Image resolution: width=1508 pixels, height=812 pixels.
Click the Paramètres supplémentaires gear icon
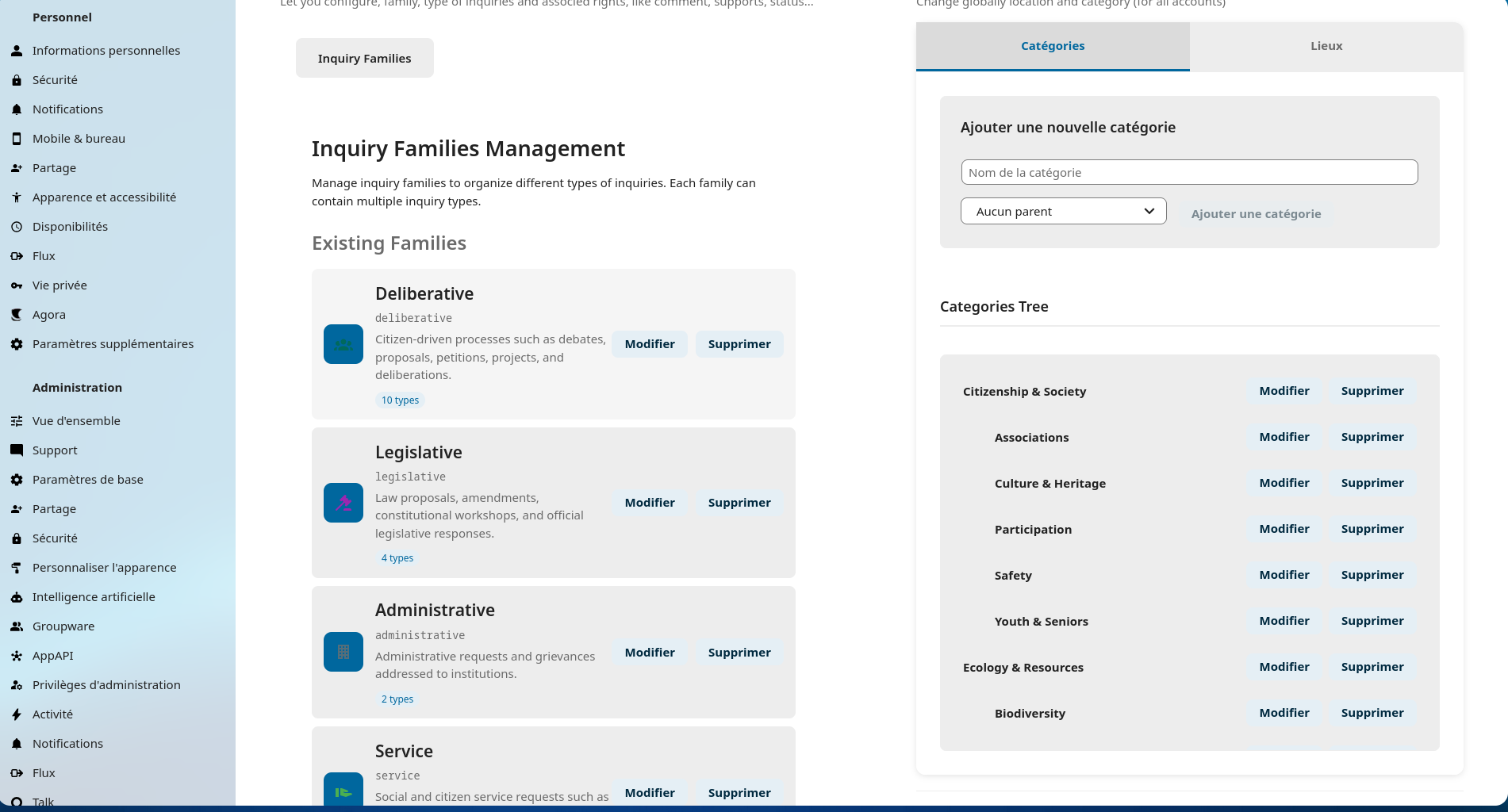pyautogui.click(x=17, y=344)
